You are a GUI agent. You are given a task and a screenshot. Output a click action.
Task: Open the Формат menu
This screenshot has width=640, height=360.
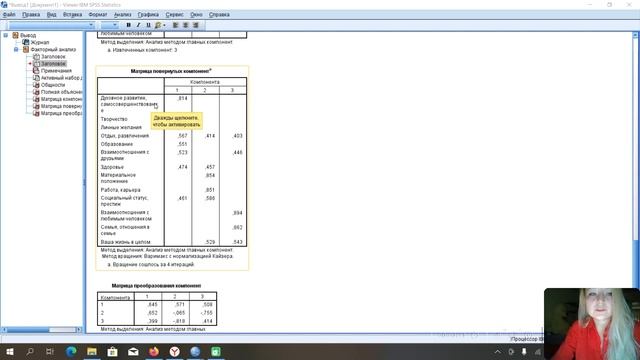click(x=98, y=14)
